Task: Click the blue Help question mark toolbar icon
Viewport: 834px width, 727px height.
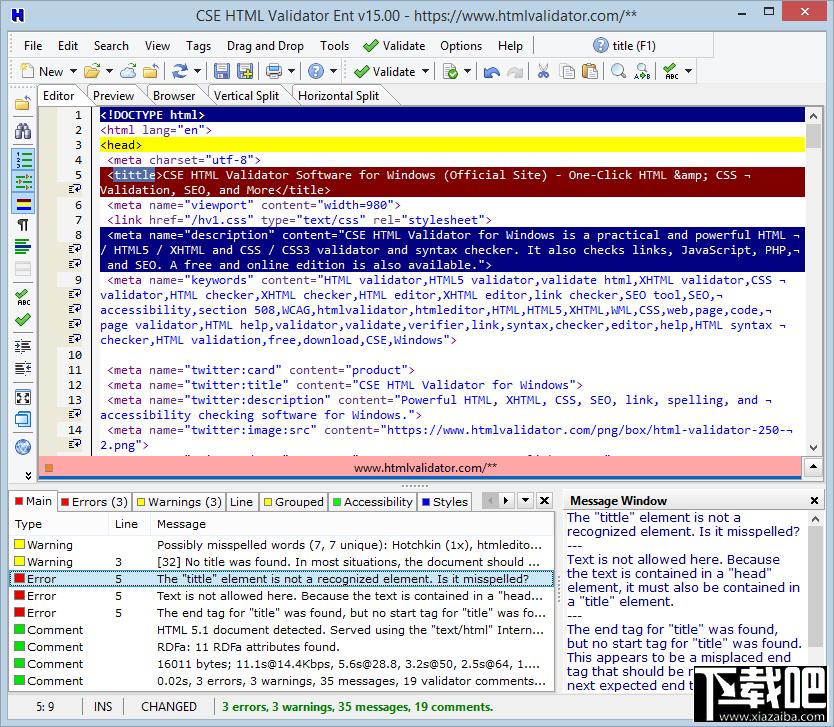Action: pos(316,71)
